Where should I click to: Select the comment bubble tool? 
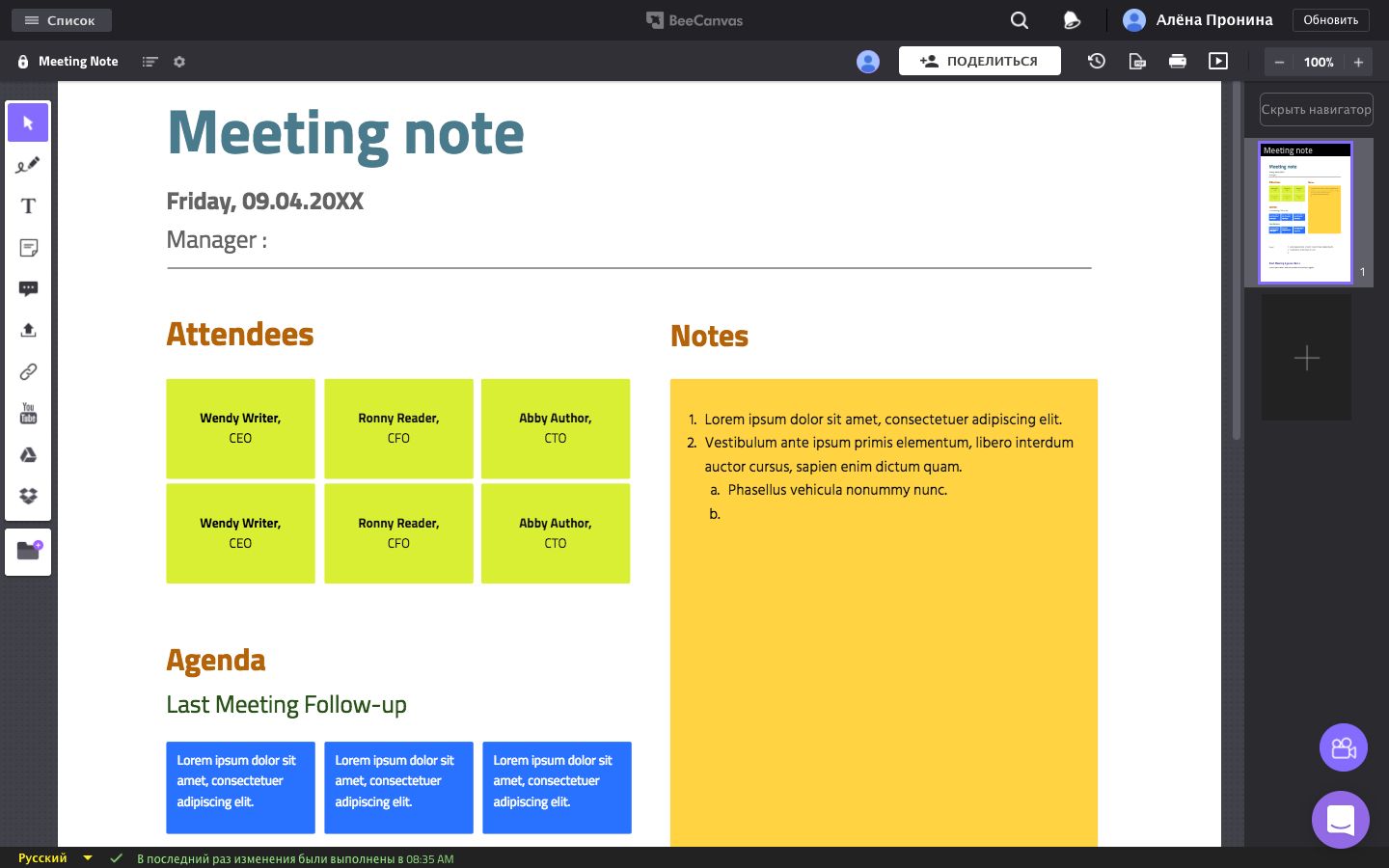pyautogui.click(x=28, y=289)
